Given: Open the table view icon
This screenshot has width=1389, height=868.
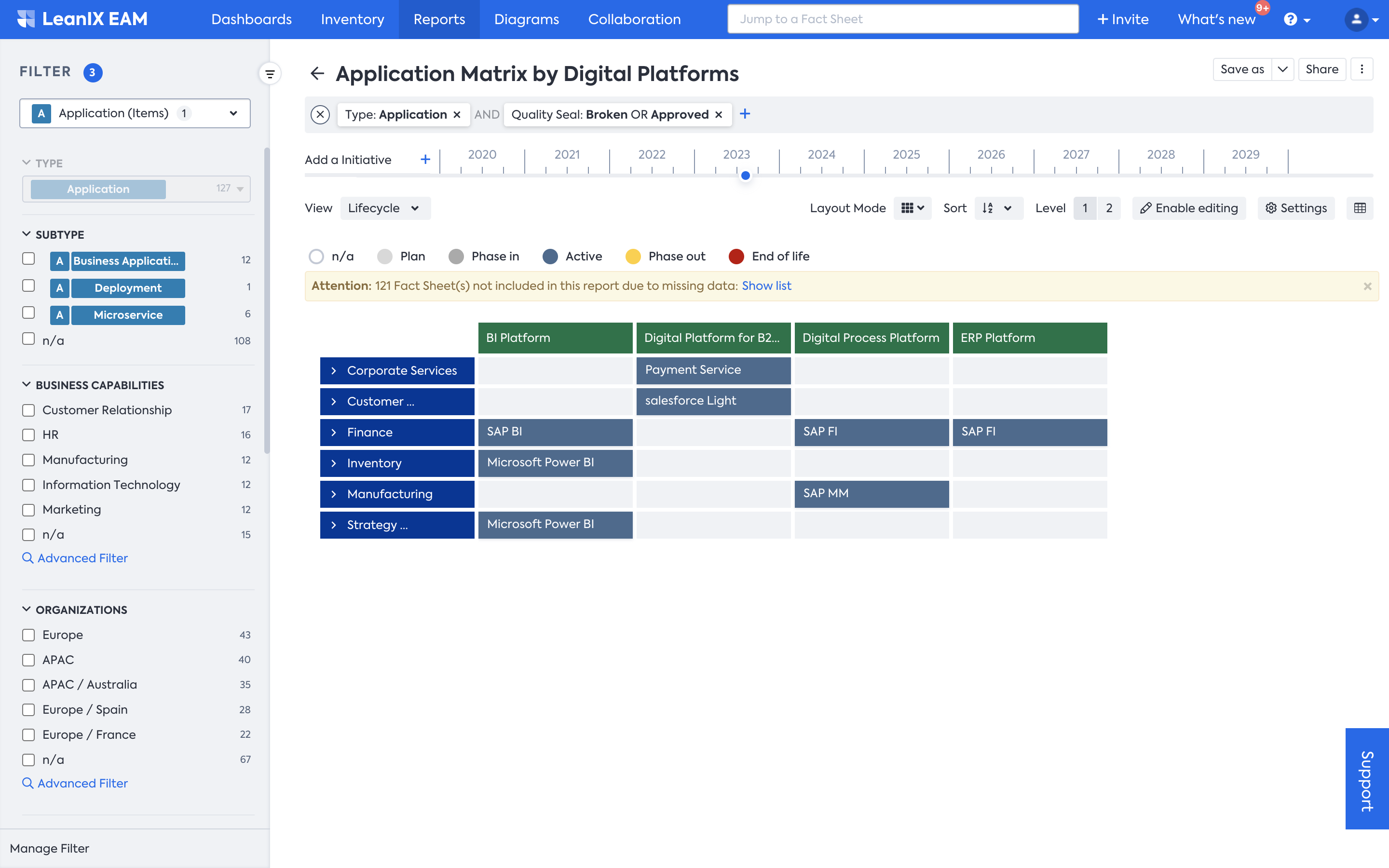Looking at the screenshot, I should [x=1359, y=208].
